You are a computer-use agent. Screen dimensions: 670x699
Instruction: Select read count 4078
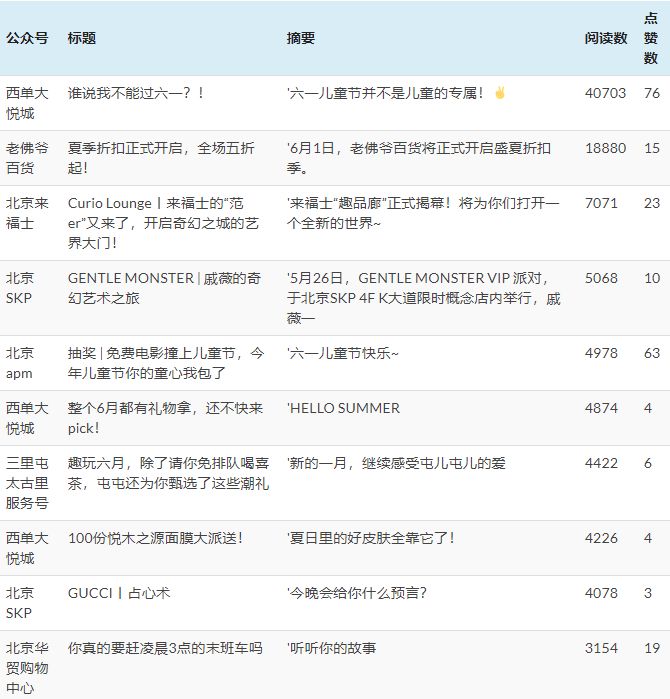click(601, 593)
